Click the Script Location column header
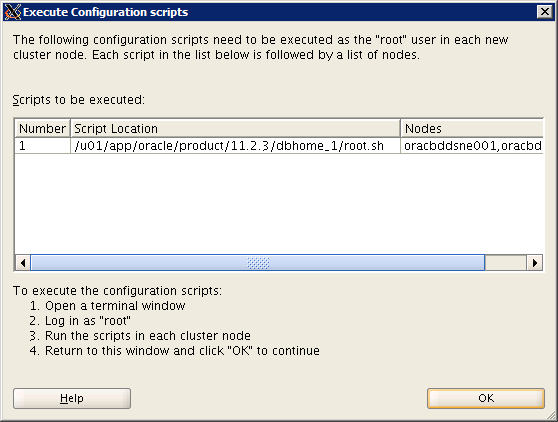This screenshot has height=422, width=558. pyautogui.click(x=235, y=128)
